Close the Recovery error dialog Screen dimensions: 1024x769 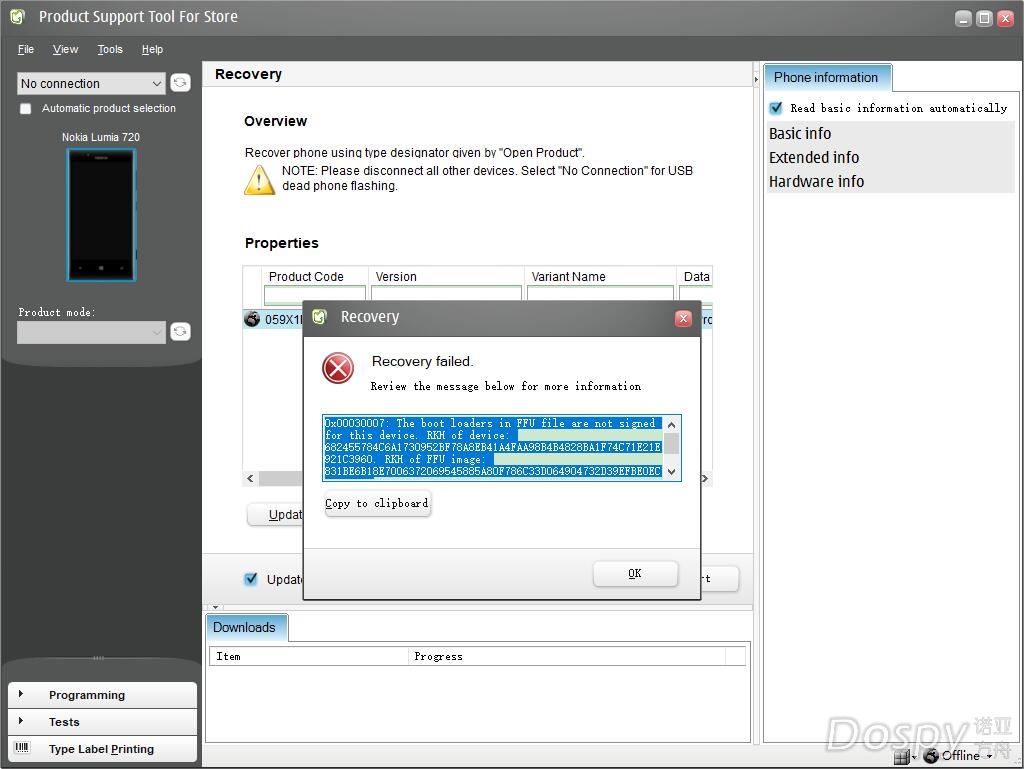click(683, 318)
